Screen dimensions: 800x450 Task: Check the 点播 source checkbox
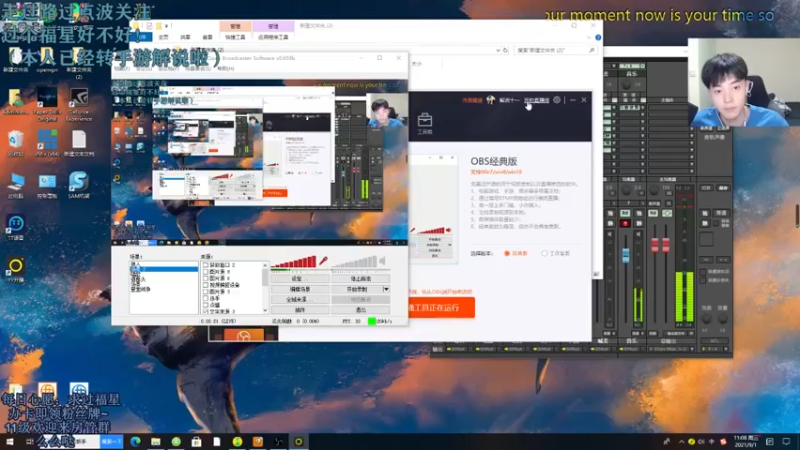click(206, 305)
